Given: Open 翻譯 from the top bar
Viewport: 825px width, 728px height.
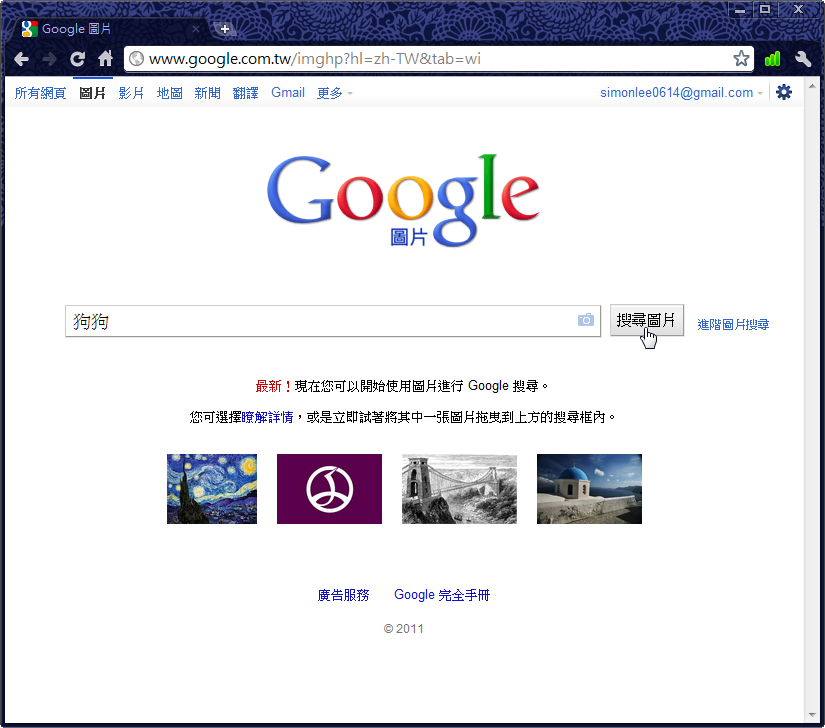Looking at the screenshot, I should click(x=245, y=93).
